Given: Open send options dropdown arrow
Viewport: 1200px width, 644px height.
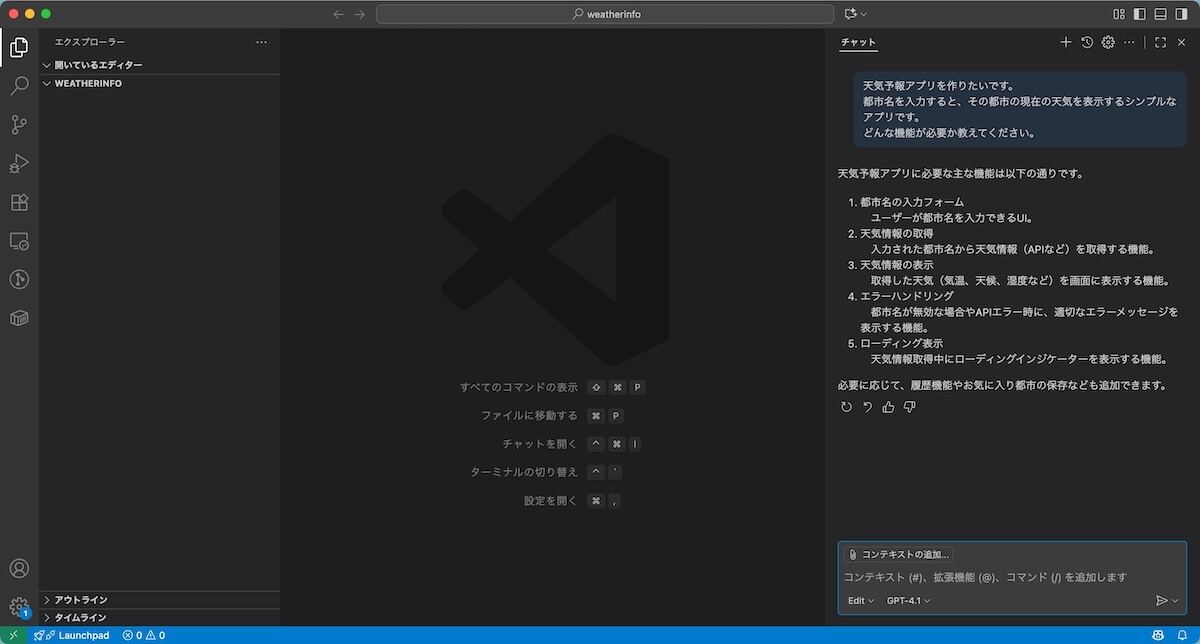Looking at the screenshot, I should [1175, 600].
